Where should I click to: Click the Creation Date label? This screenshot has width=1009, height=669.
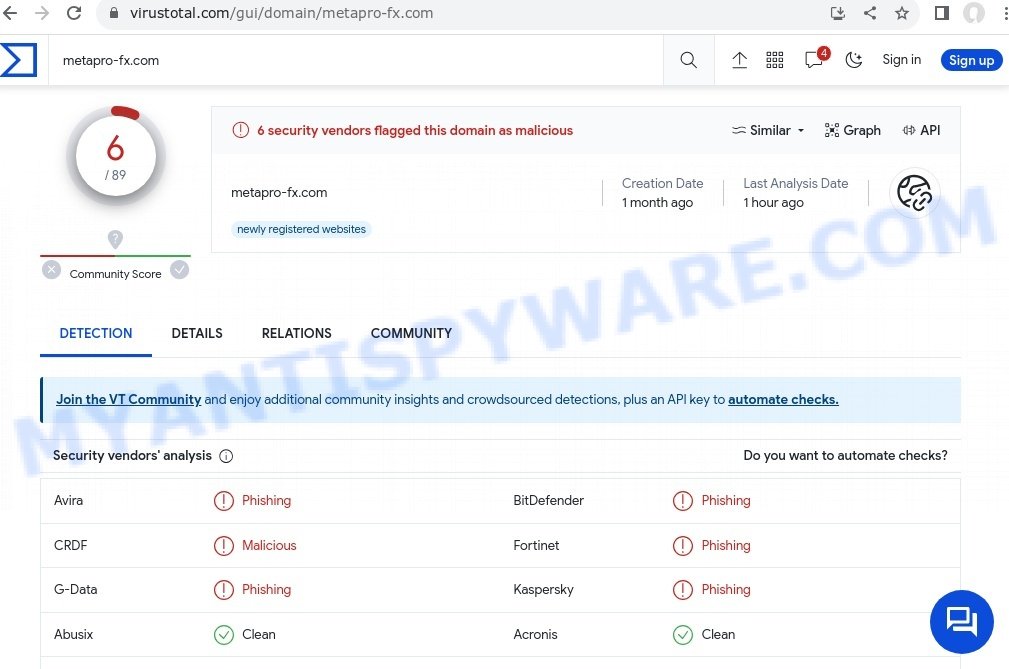(662, 183)
